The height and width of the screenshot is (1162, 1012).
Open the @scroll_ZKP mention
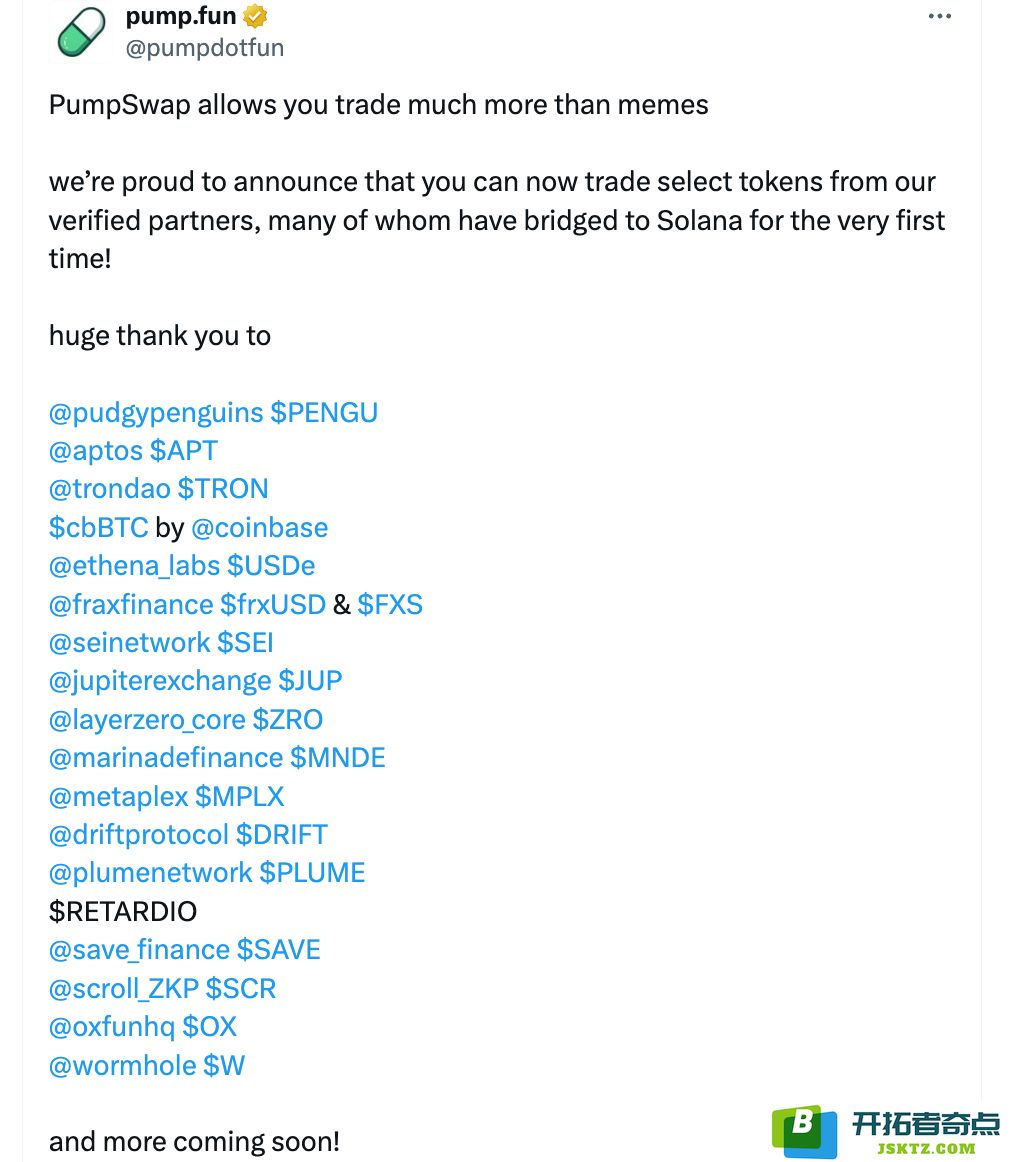124,989
